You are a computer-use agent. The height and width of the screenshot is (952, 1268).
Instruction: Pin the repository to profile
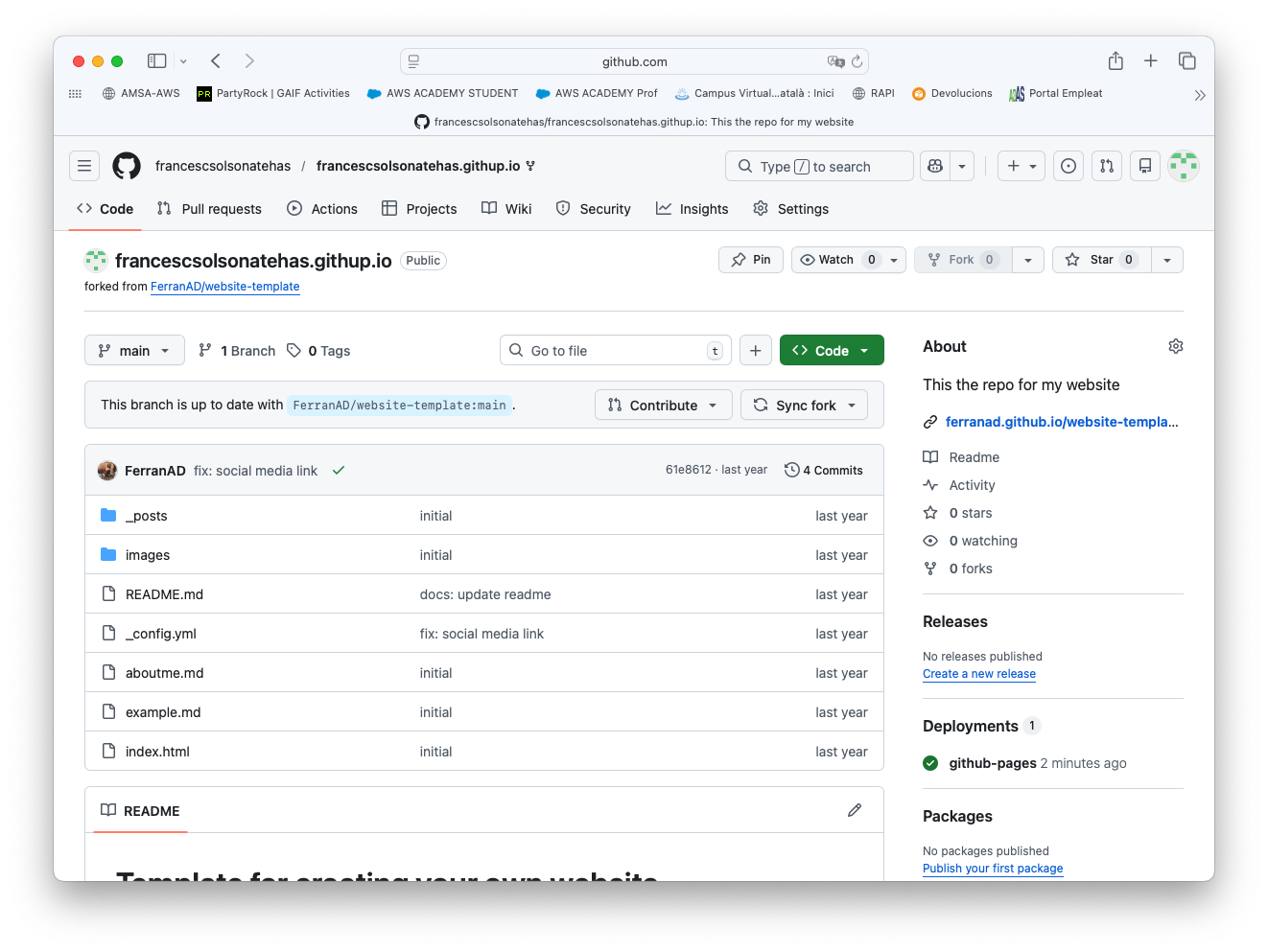click(751, 260)
